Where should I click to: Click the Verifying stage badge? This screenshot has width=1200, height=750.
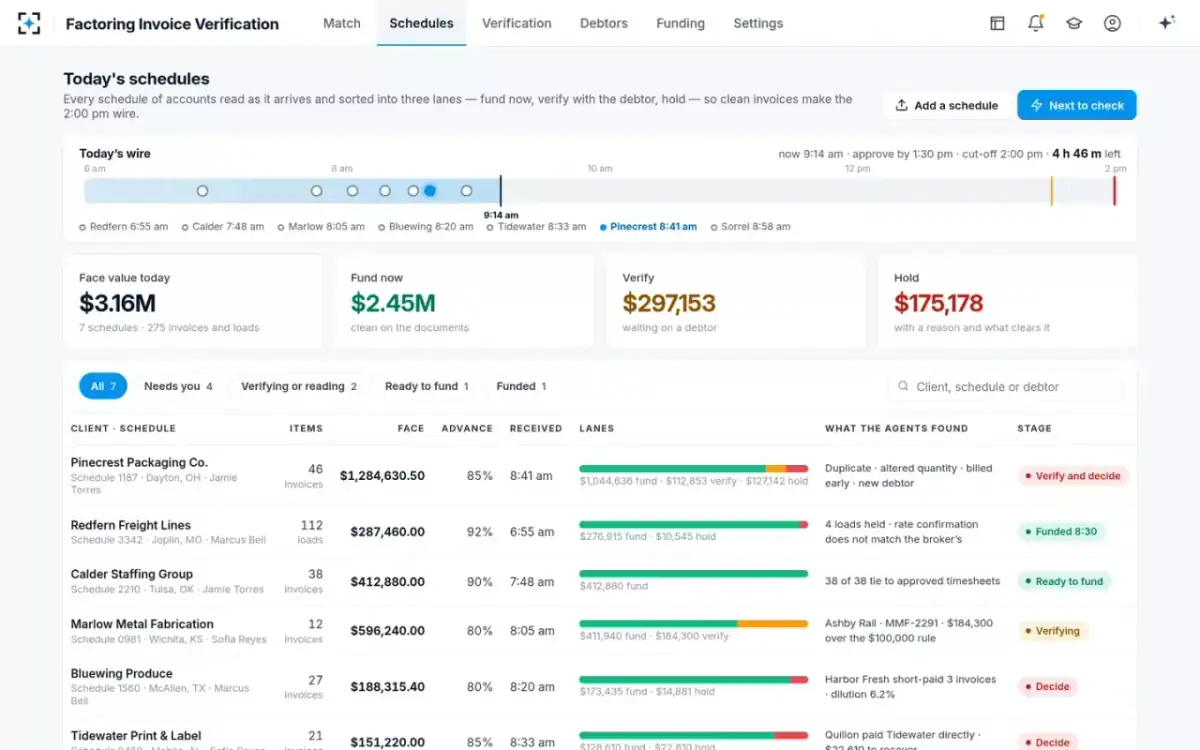click(x=1051, y=631)
